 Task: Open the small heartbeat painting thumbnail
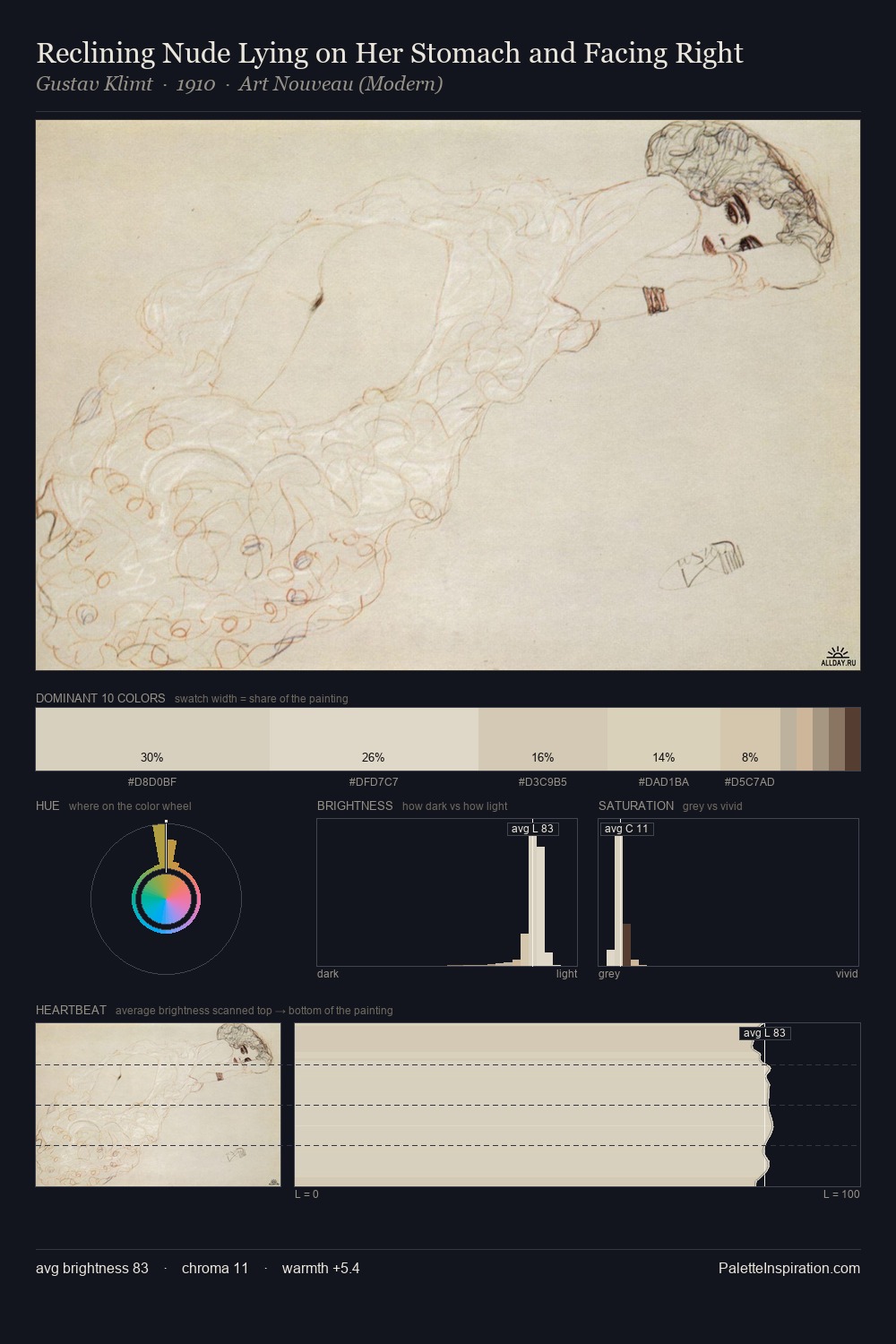[158, 1105]
